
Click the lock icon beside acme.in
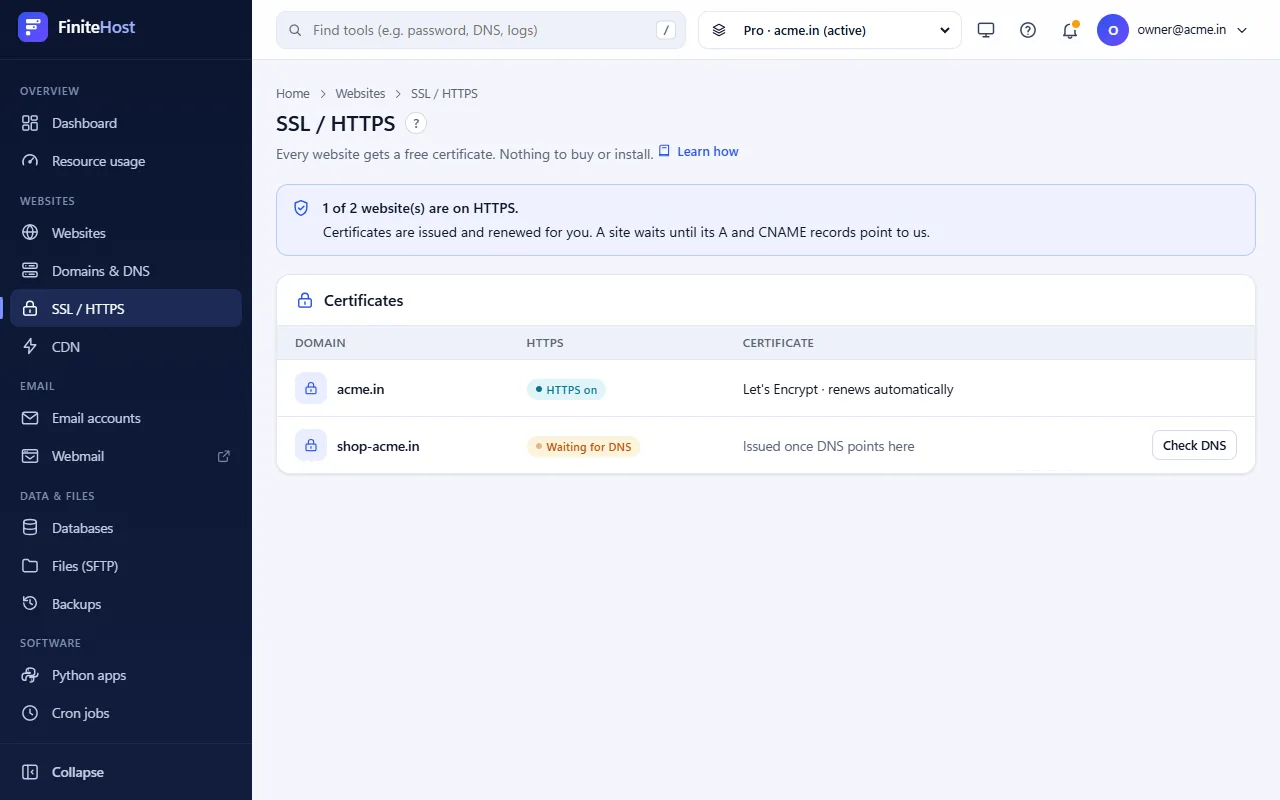tap(311, 388)
